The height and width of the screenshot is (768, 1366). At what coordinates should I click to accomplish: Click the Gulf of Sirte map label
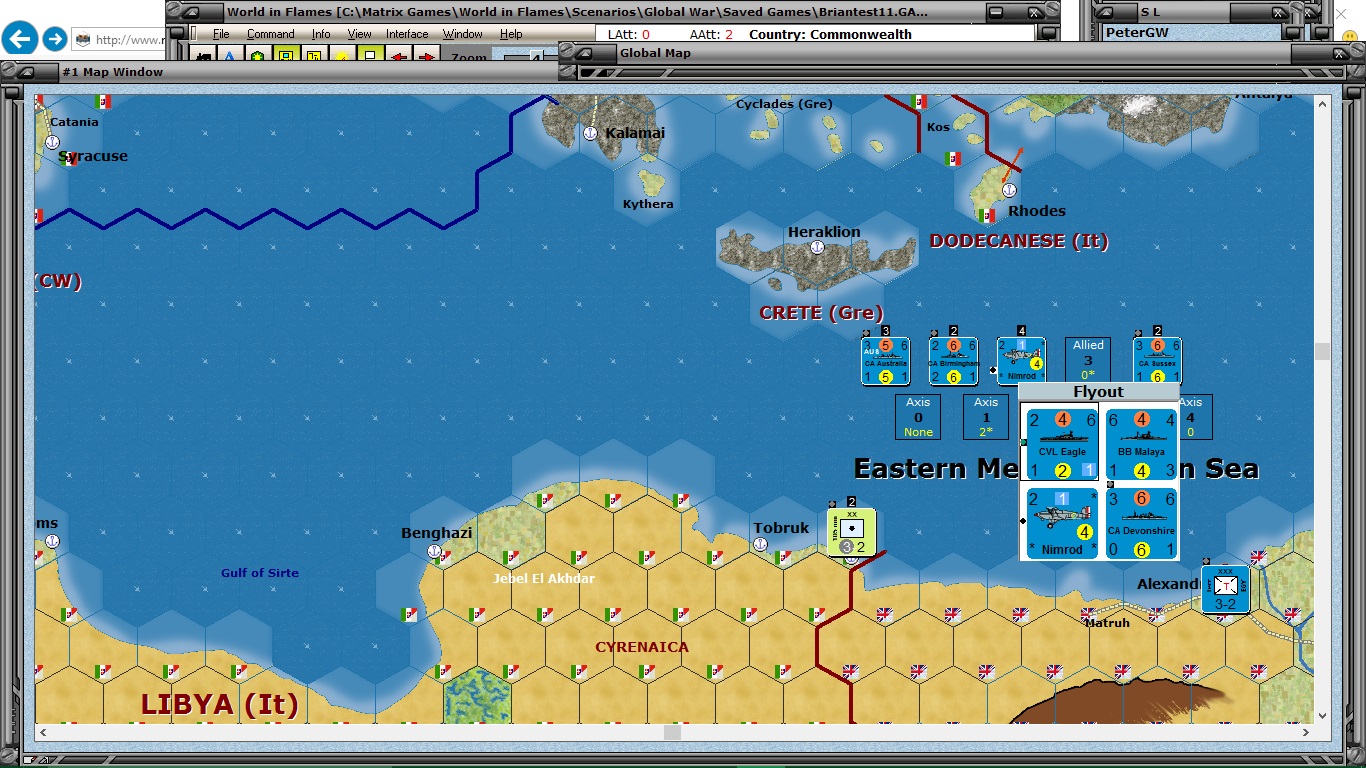(x=260, y=573)
